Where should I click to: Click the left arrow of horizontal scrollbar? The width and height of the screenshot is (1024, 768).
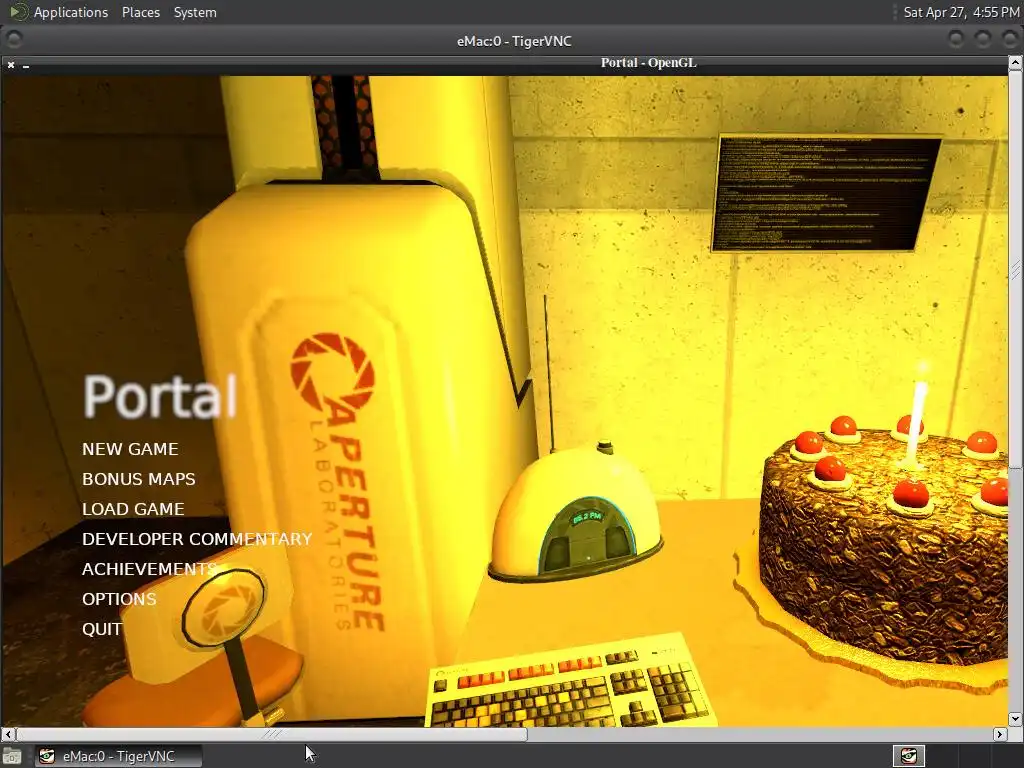click(x=8, y=735)
